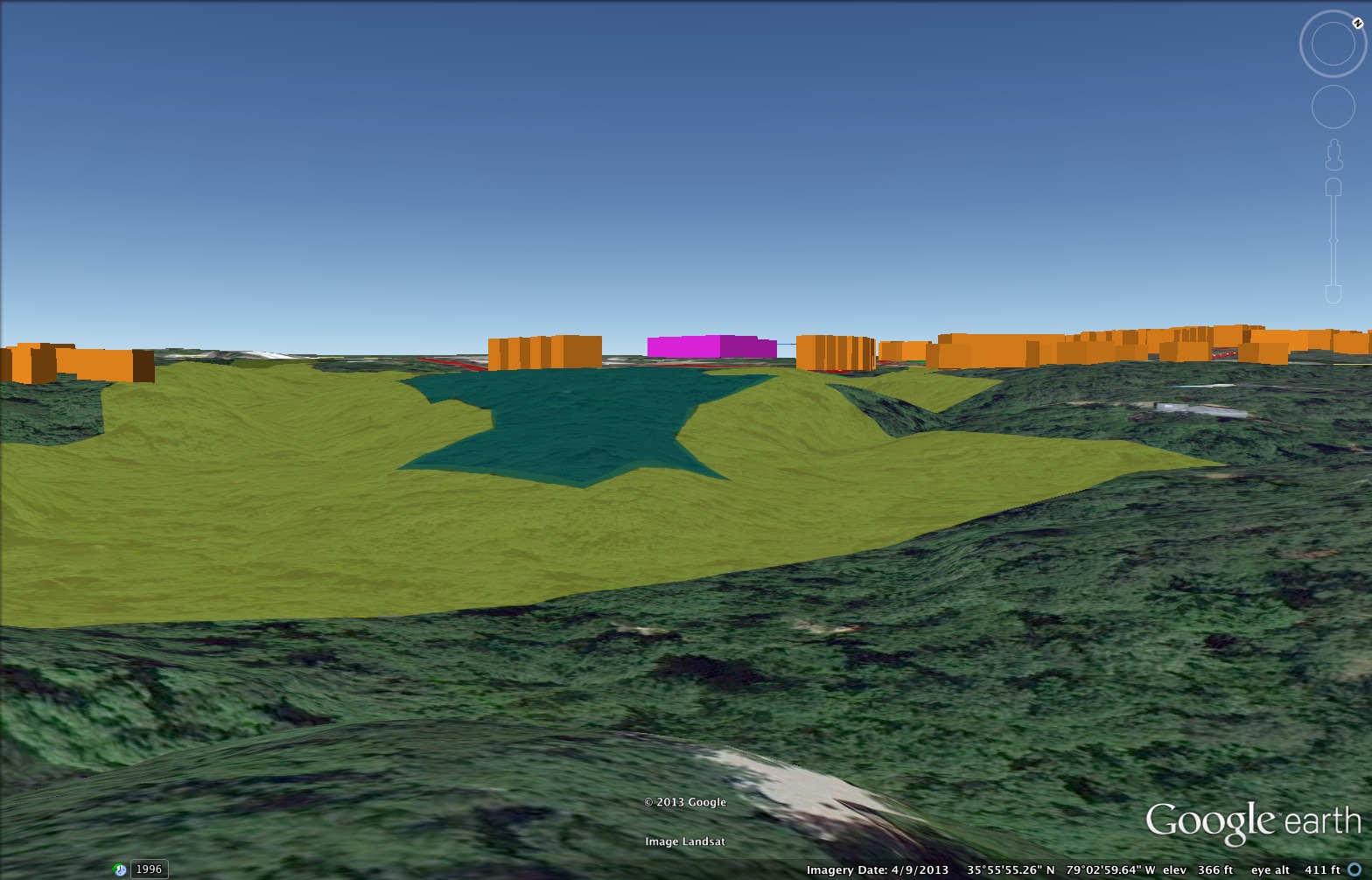This screenshot has width=1372, height=880.
Task: Click the Street View pegman icon
Action: pos(1333,156)
